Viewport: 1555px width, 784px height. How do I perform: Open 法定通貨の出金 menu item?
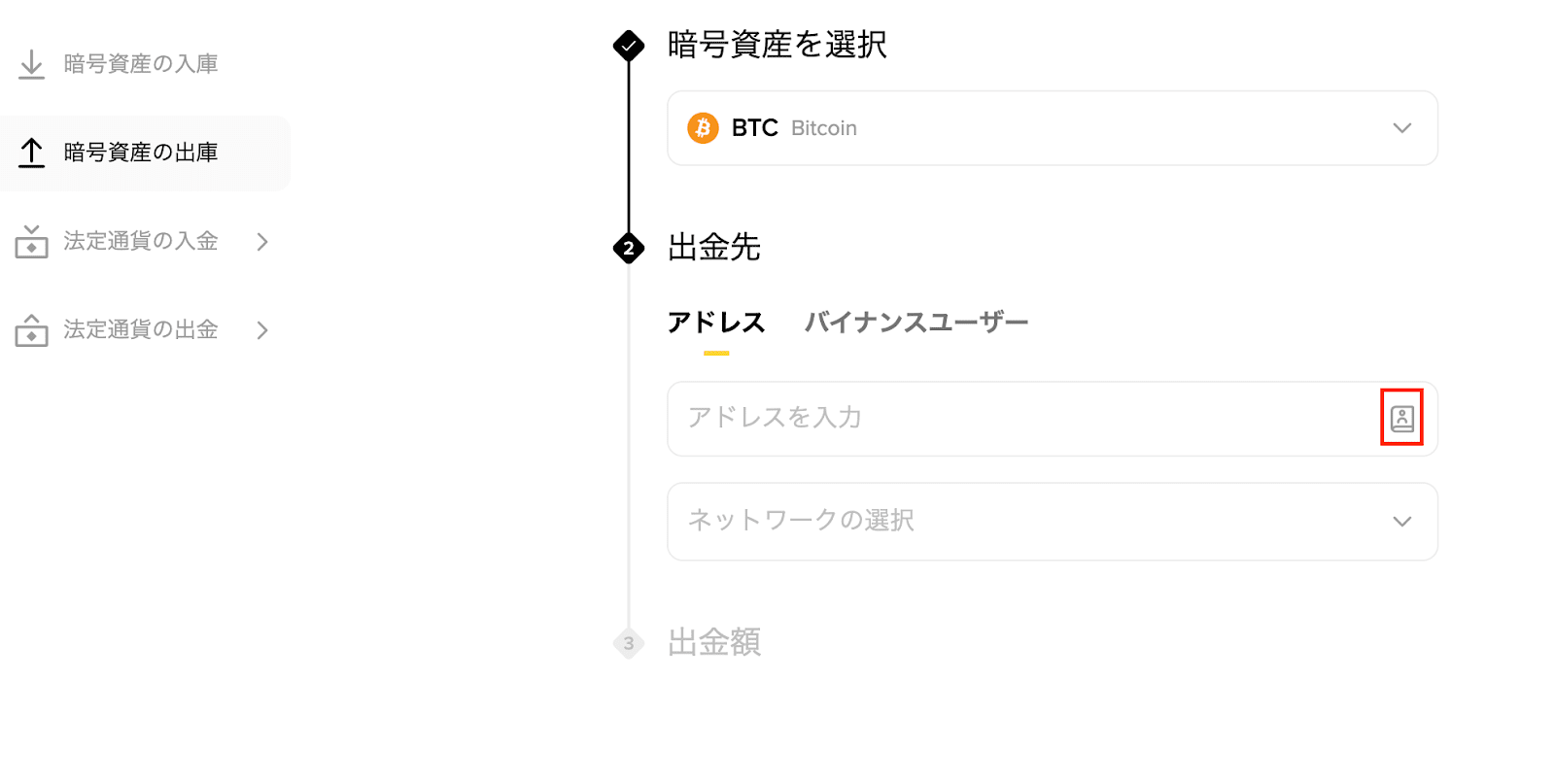(141, 330)
